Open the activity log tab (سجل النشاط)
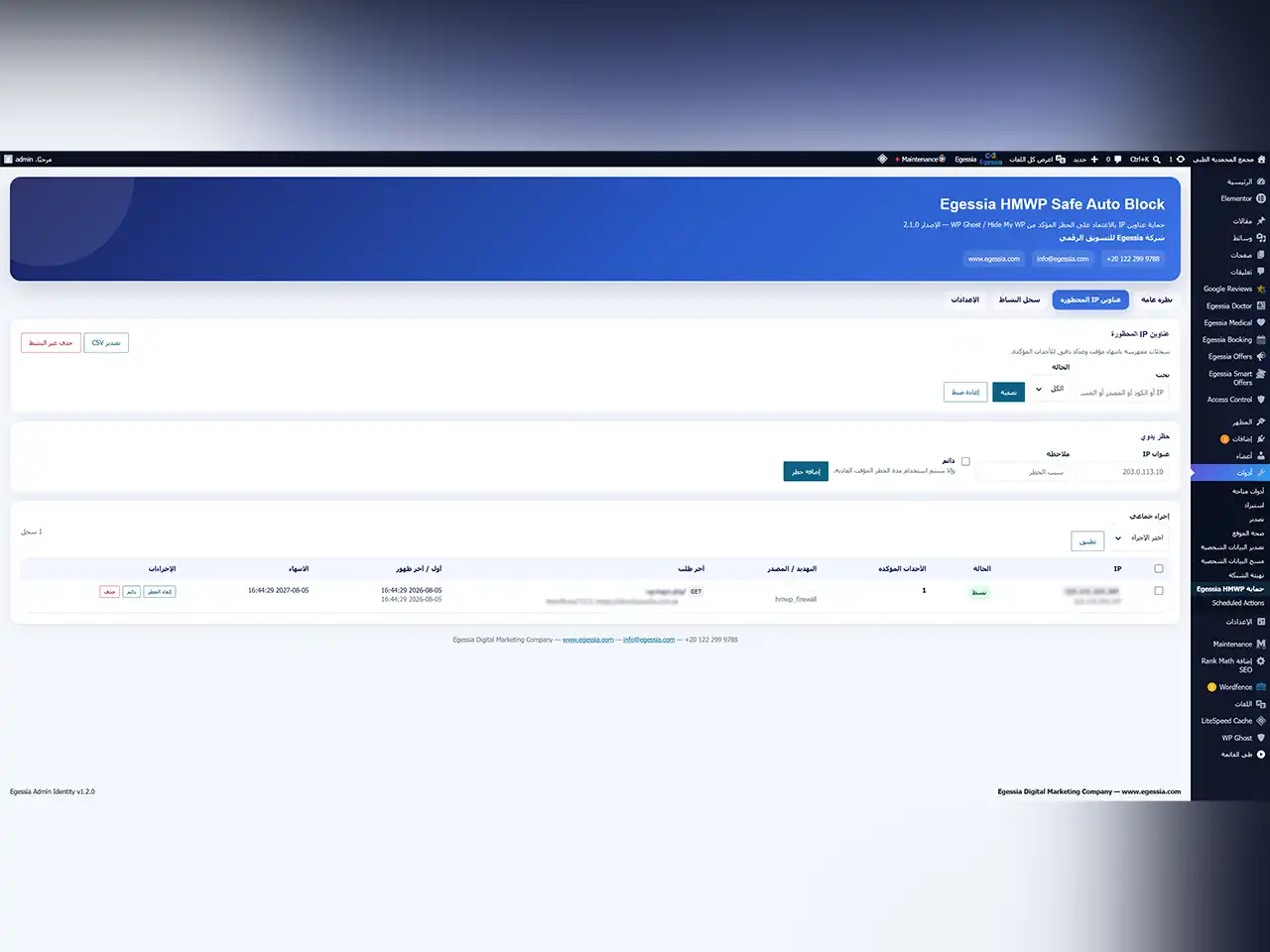Image resolution: width=1270 pixels, height=952 pixels. [1020, 299]
